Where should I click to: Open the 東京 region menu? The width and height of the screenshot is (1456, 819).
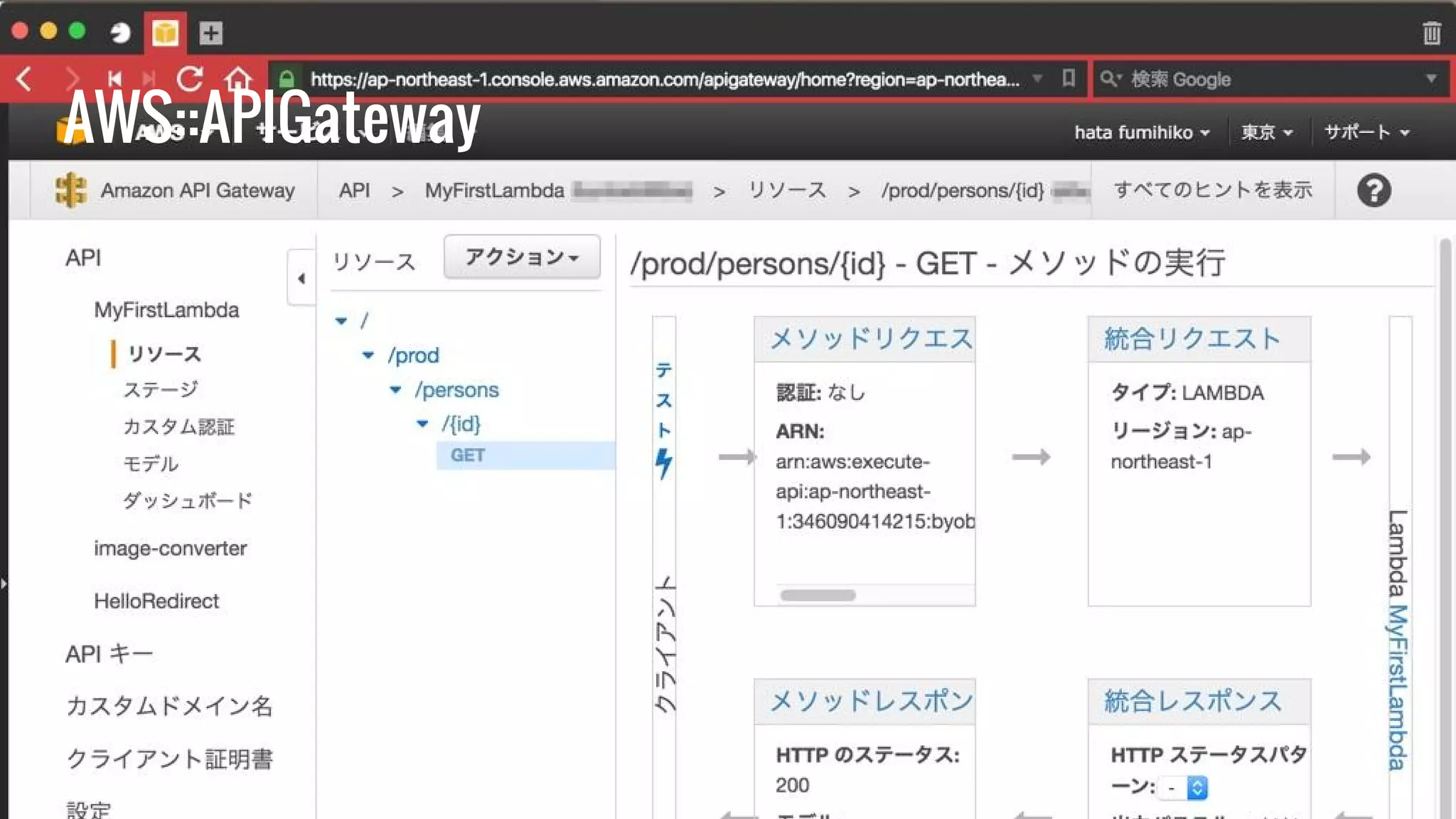click(x=1266, y=132)
